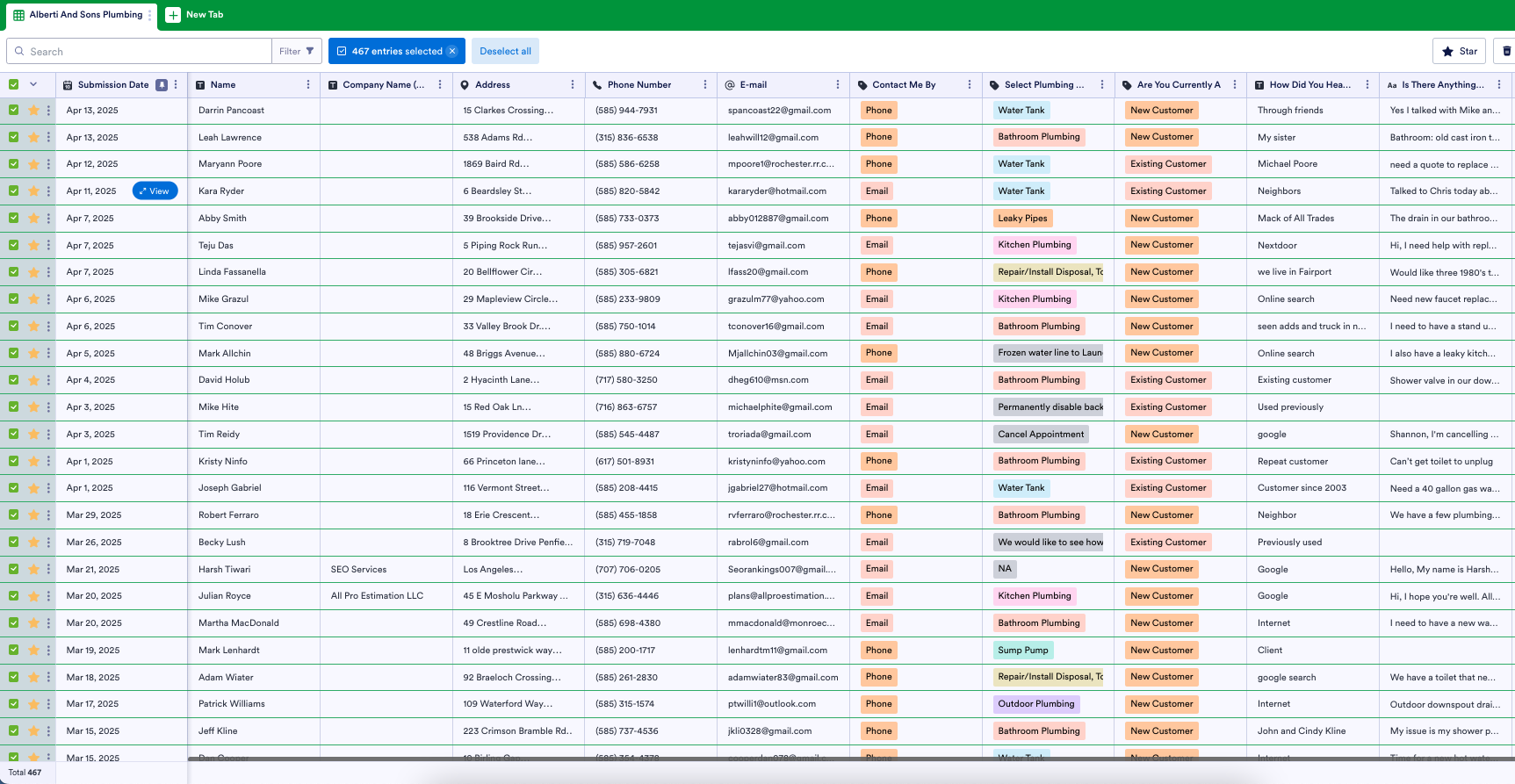This screenshot has height=784, width=1515.
Task: Open column menu for Is There Anything
Action: point(1499,85)
